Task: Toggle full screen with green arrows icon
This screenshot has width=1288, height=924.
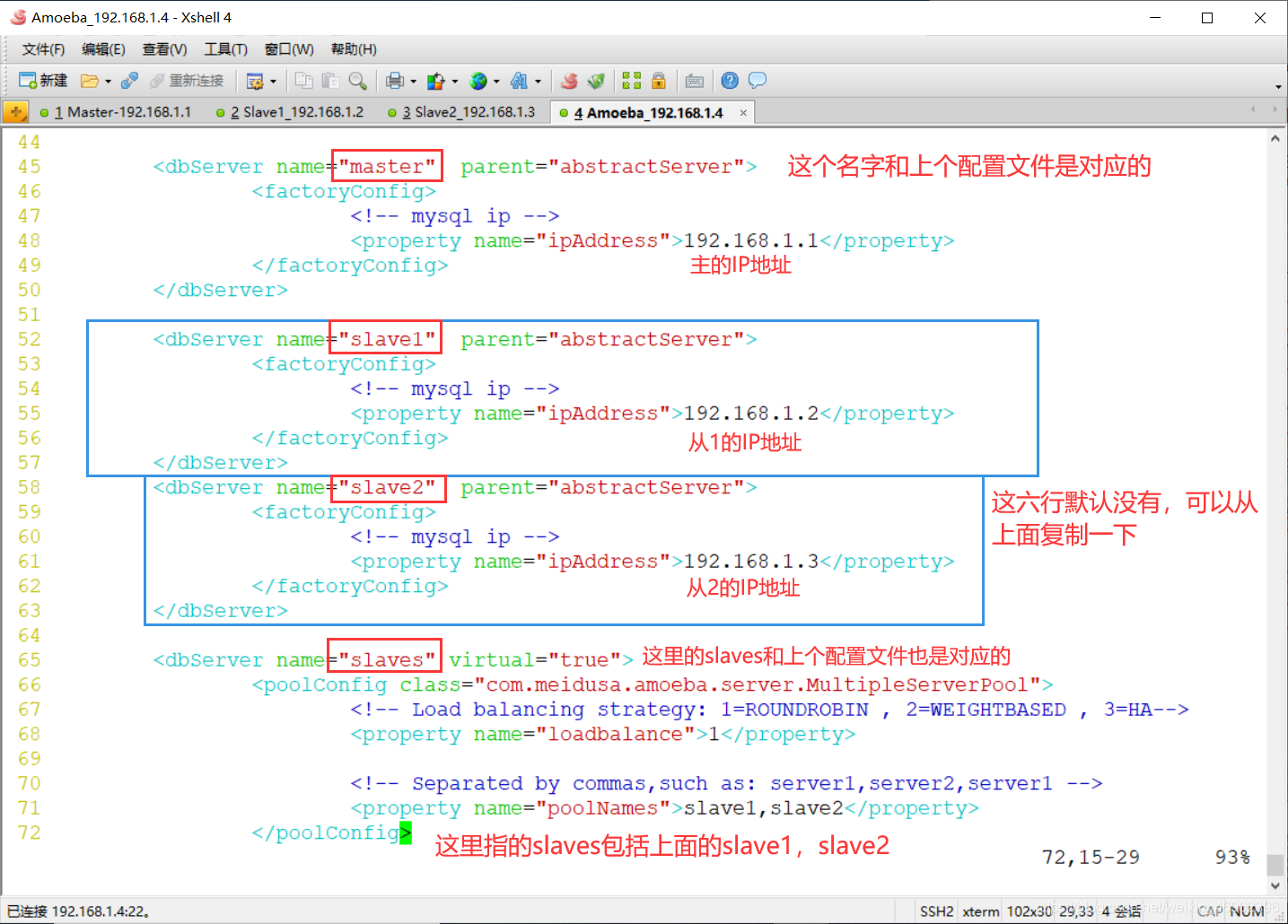Action: [x=632, y=81]
